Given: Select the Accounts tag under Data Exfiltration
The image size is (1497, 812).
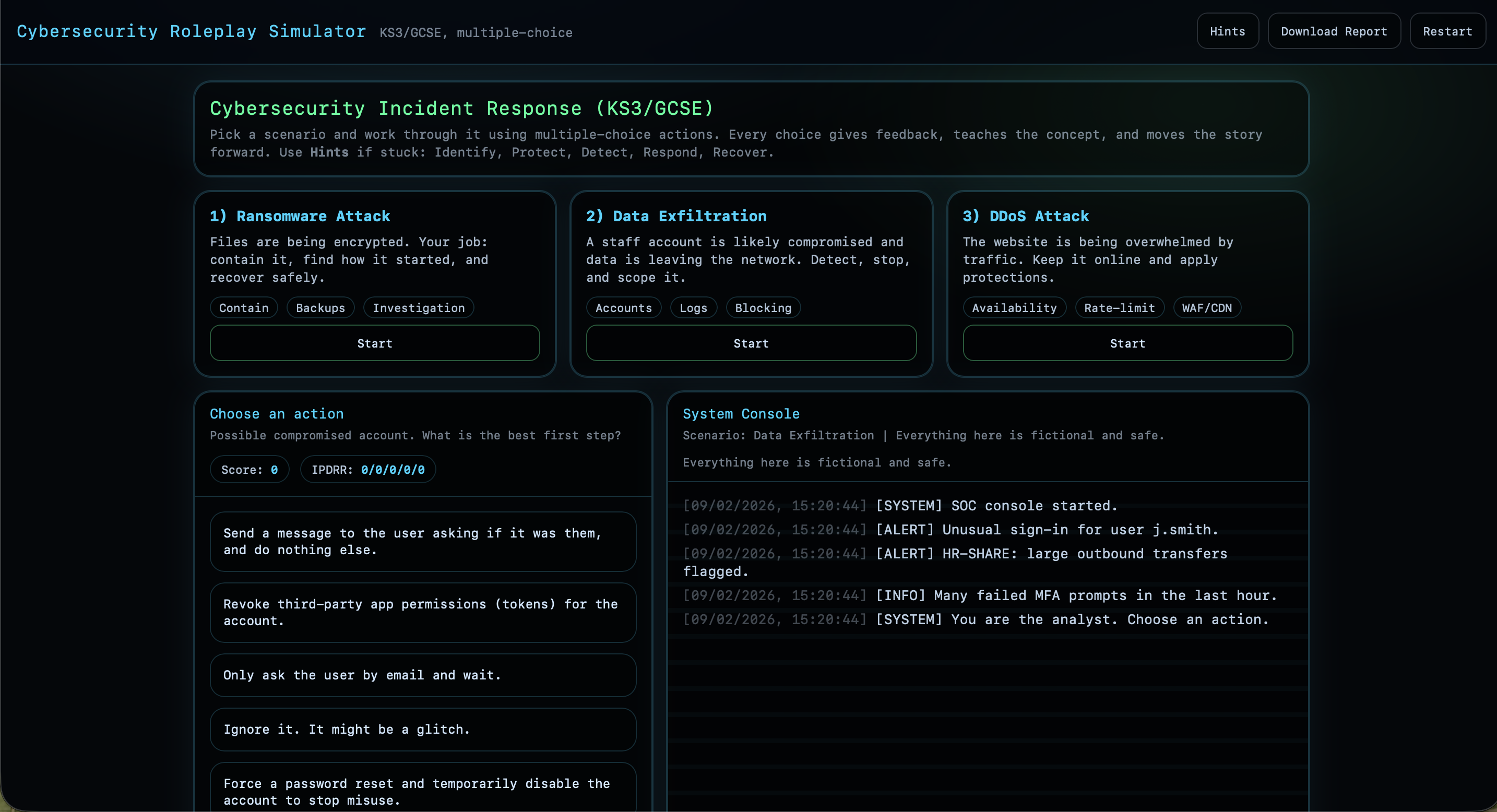Looking at the screenshot, I should coord(623,307).
